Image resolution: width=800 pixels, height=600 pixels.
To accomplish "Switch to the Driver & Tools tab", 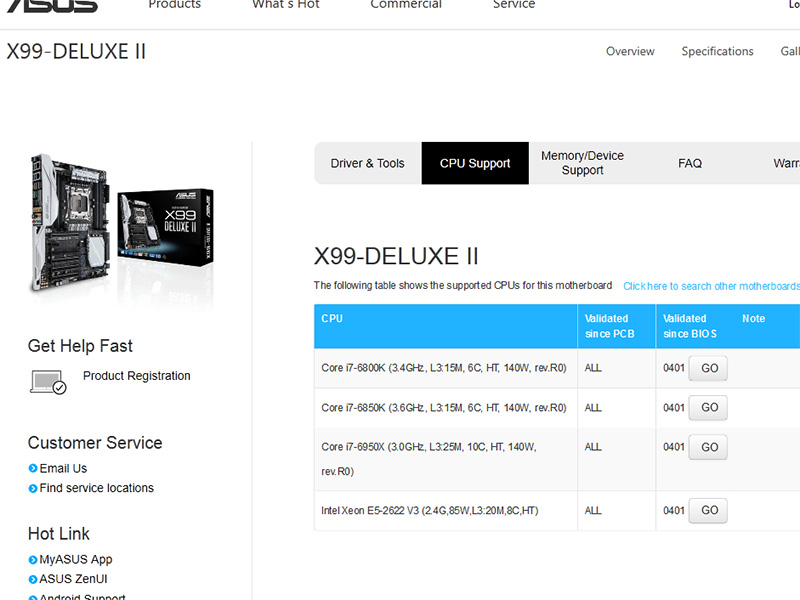I will pos(367,163).
